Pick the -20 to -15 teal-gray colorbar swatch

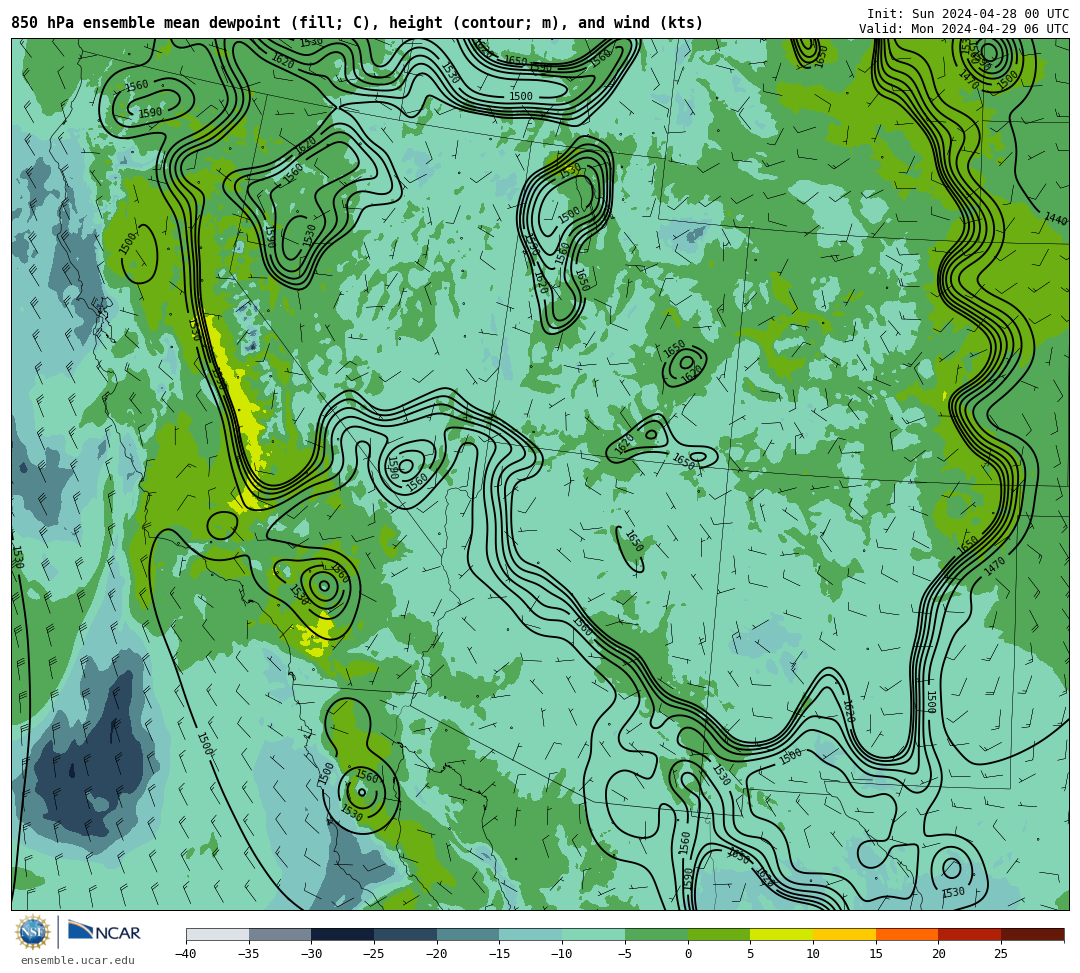(x=468, y=934)
